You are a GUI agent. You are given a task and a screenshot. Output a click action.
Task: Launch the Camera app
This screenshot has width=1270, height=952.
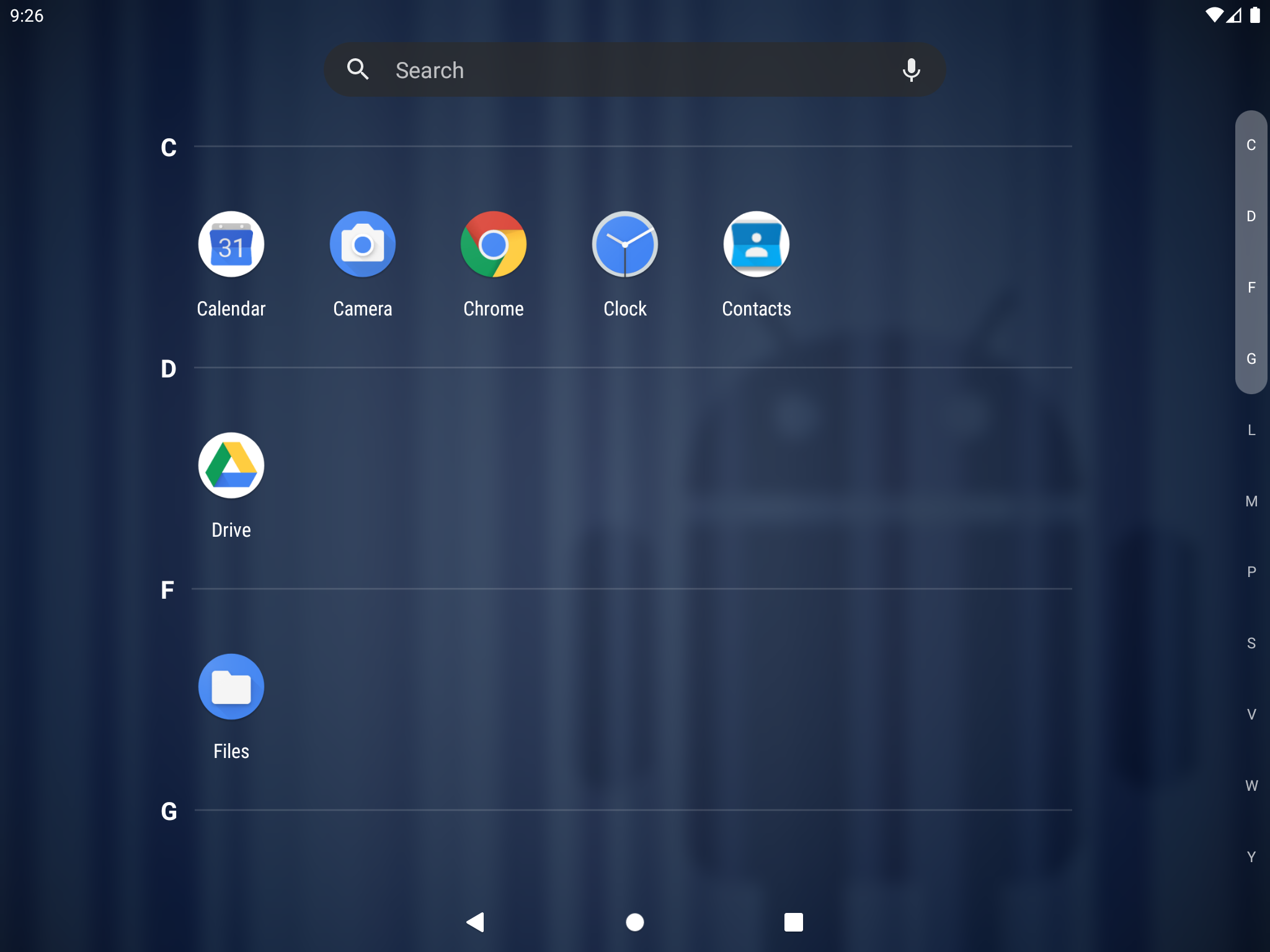click(362, 244)
